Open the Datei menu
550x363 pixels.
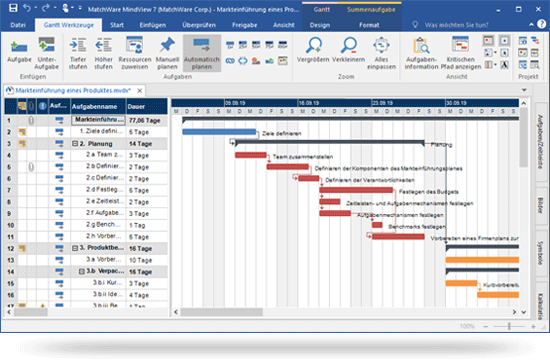pyautogui.click(x=18, y=25)
